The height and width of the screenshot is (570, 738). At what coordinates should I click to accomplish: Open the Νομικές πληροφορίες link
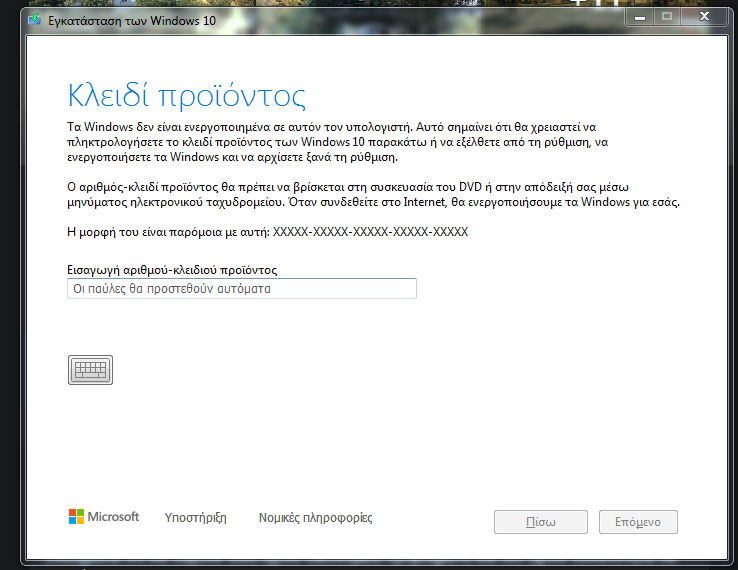coord(315,518)
